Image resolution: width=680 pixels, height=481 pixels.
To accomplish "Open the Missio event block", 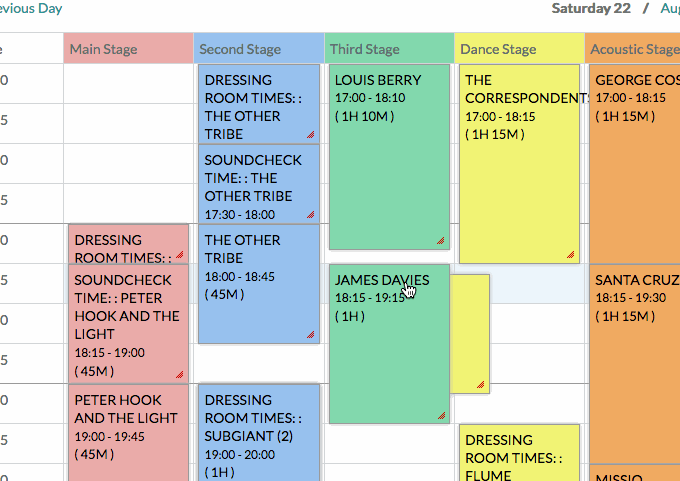I will coord(635,472).
